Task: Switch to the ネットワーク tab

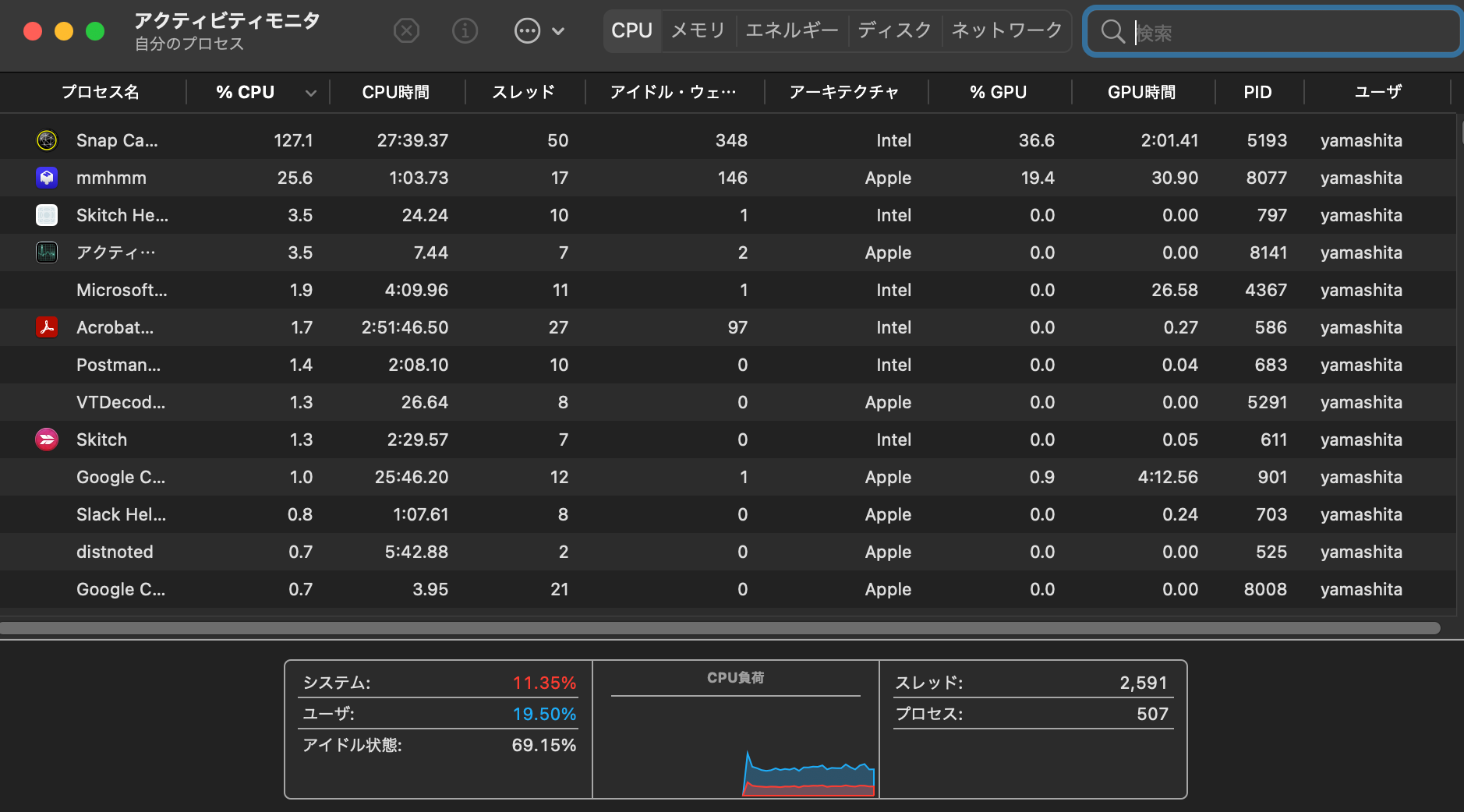Action: pyautogui.click(x=1007, y=31)
